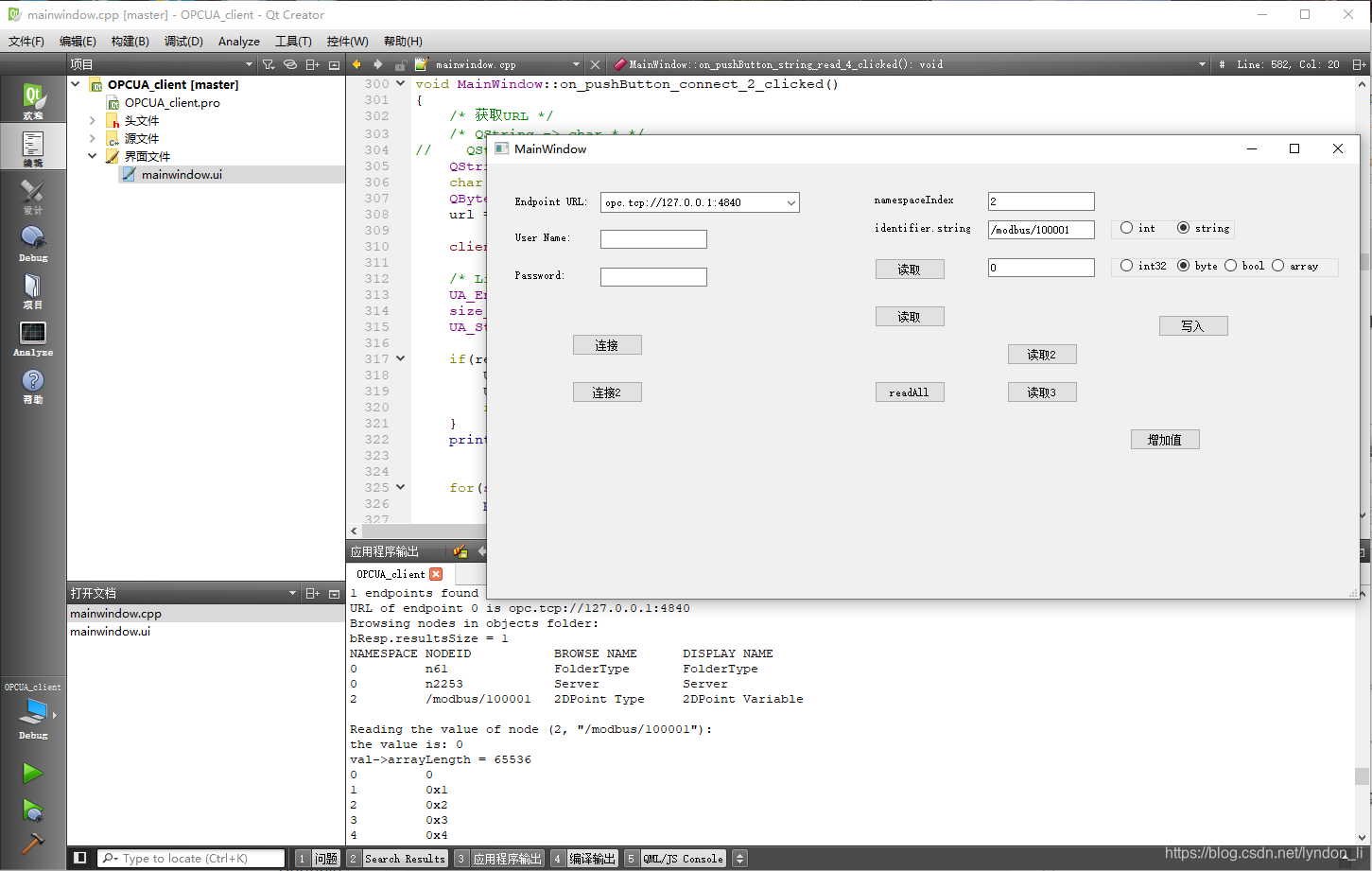Split the open documents panel

click(313, 593)
